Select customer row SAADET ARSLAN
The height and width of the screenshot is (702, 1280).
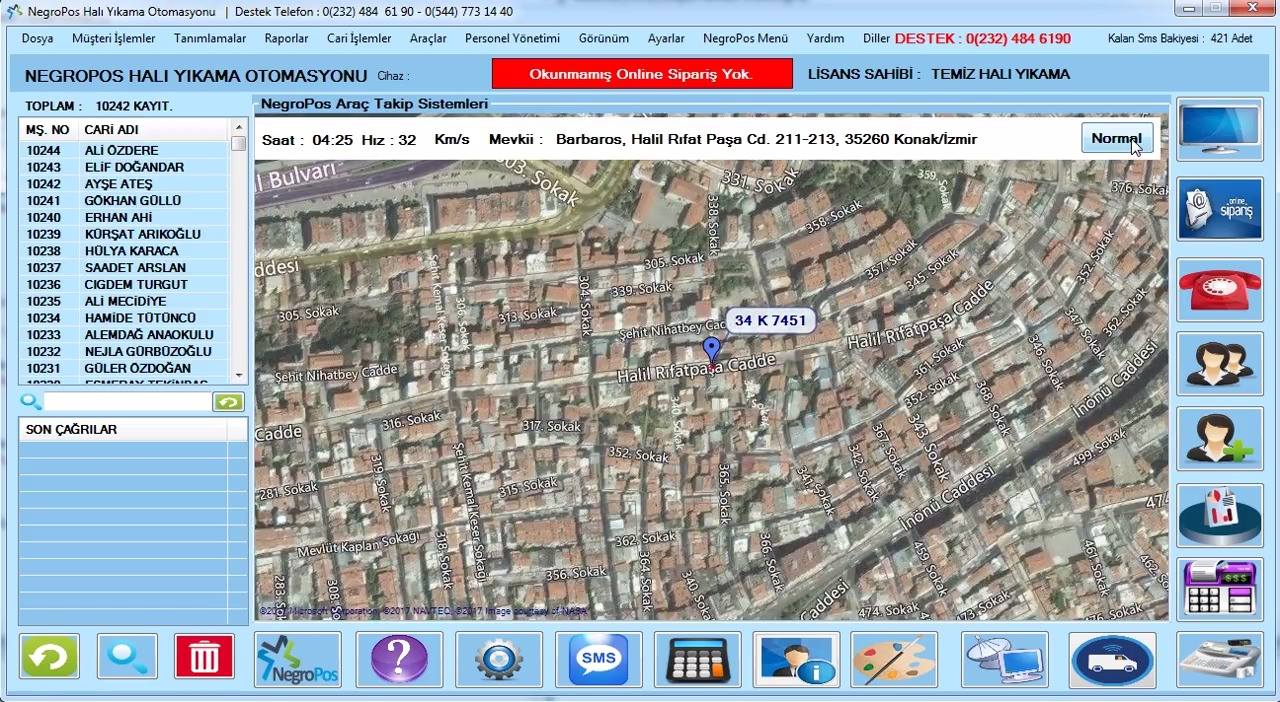coord(124,267)
